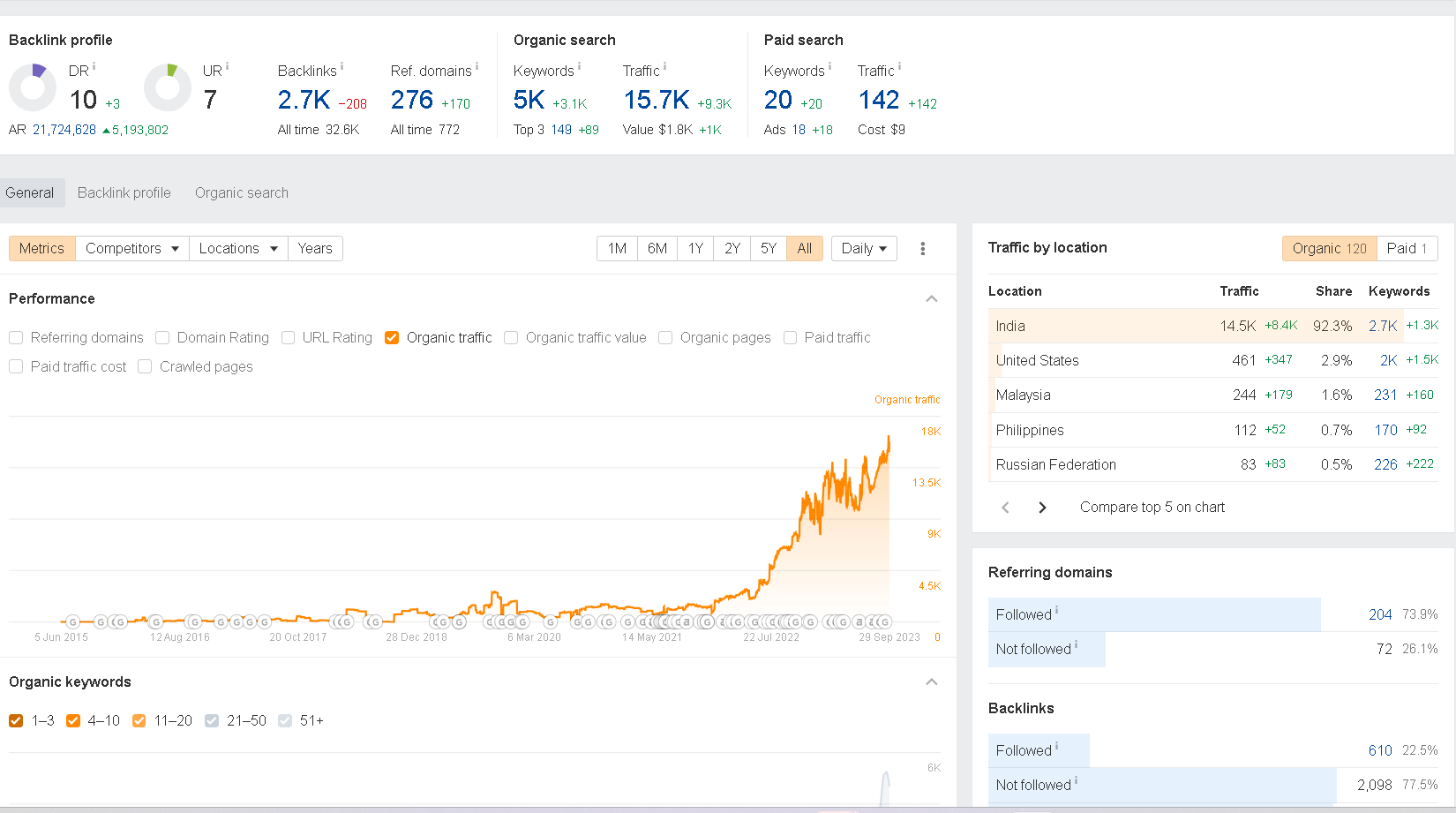
Task: Go to previous page of traffic locations
Action: (x=1005, y=508)
